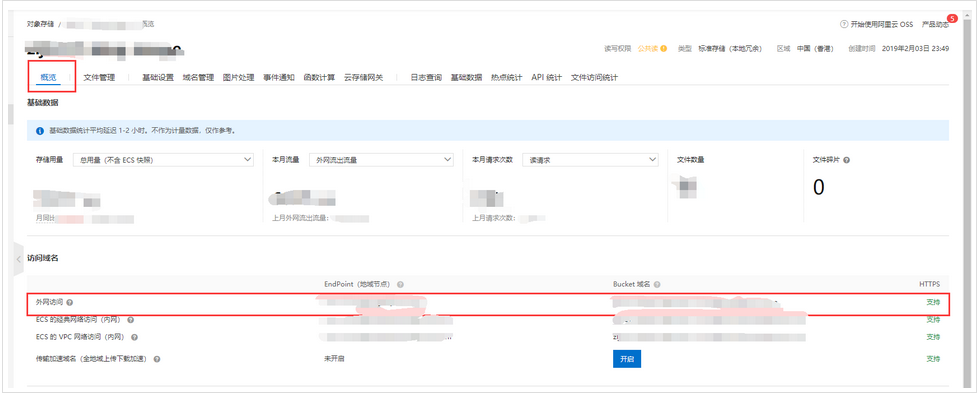This screenshot has height=394, width=977.
Task: Click the 公共读 permission label
Action: pyautogui.click(x=647, y=48)
